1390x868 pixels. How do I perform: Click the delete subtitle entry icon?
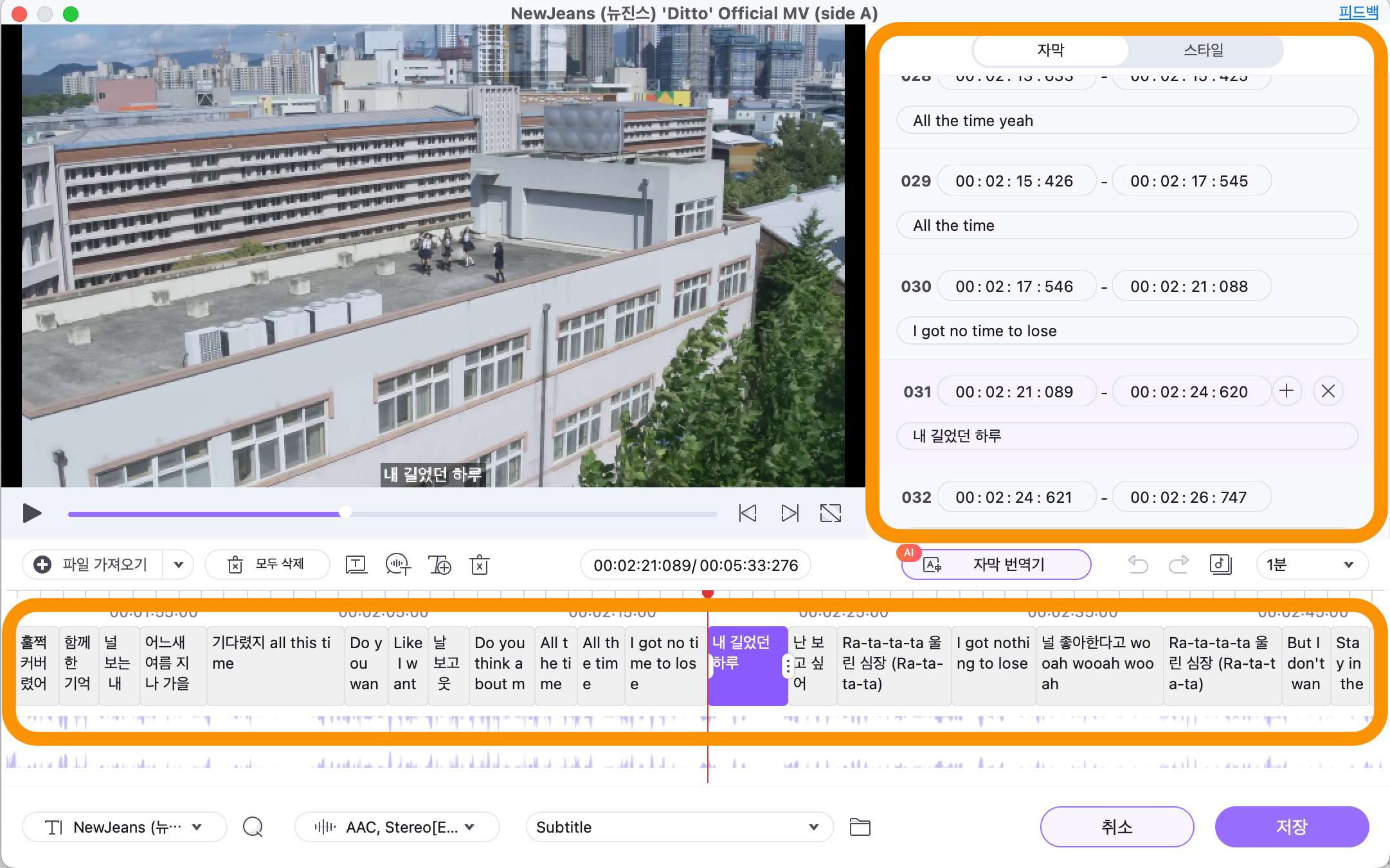1328,391
